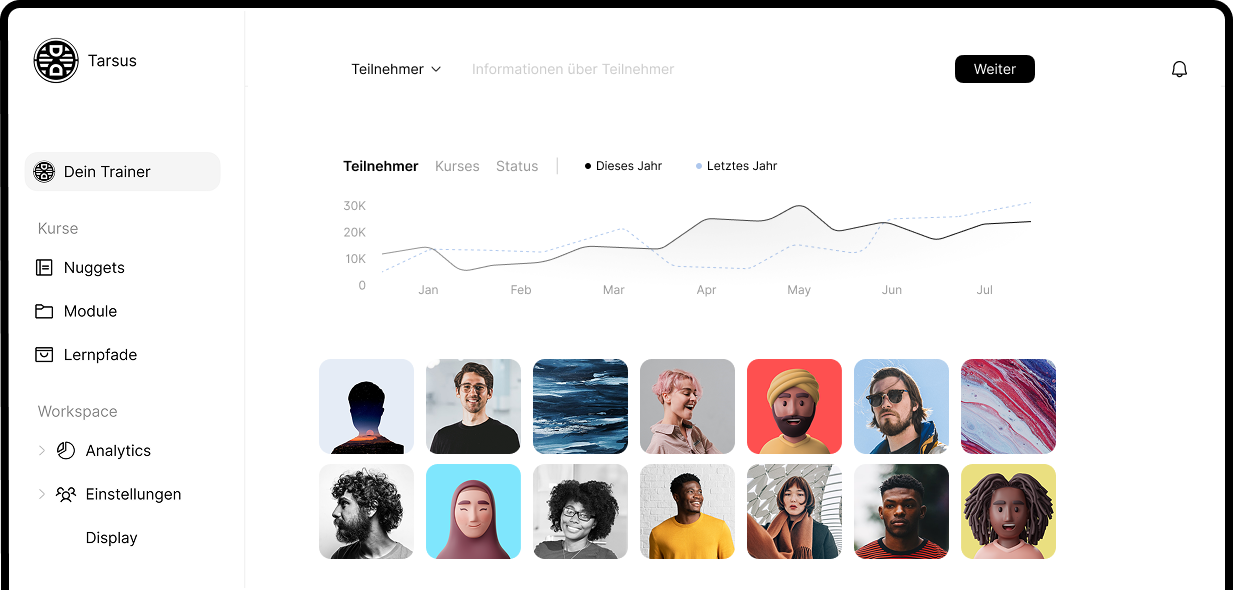Click the Tarsus logo icon

pos(56,61)
